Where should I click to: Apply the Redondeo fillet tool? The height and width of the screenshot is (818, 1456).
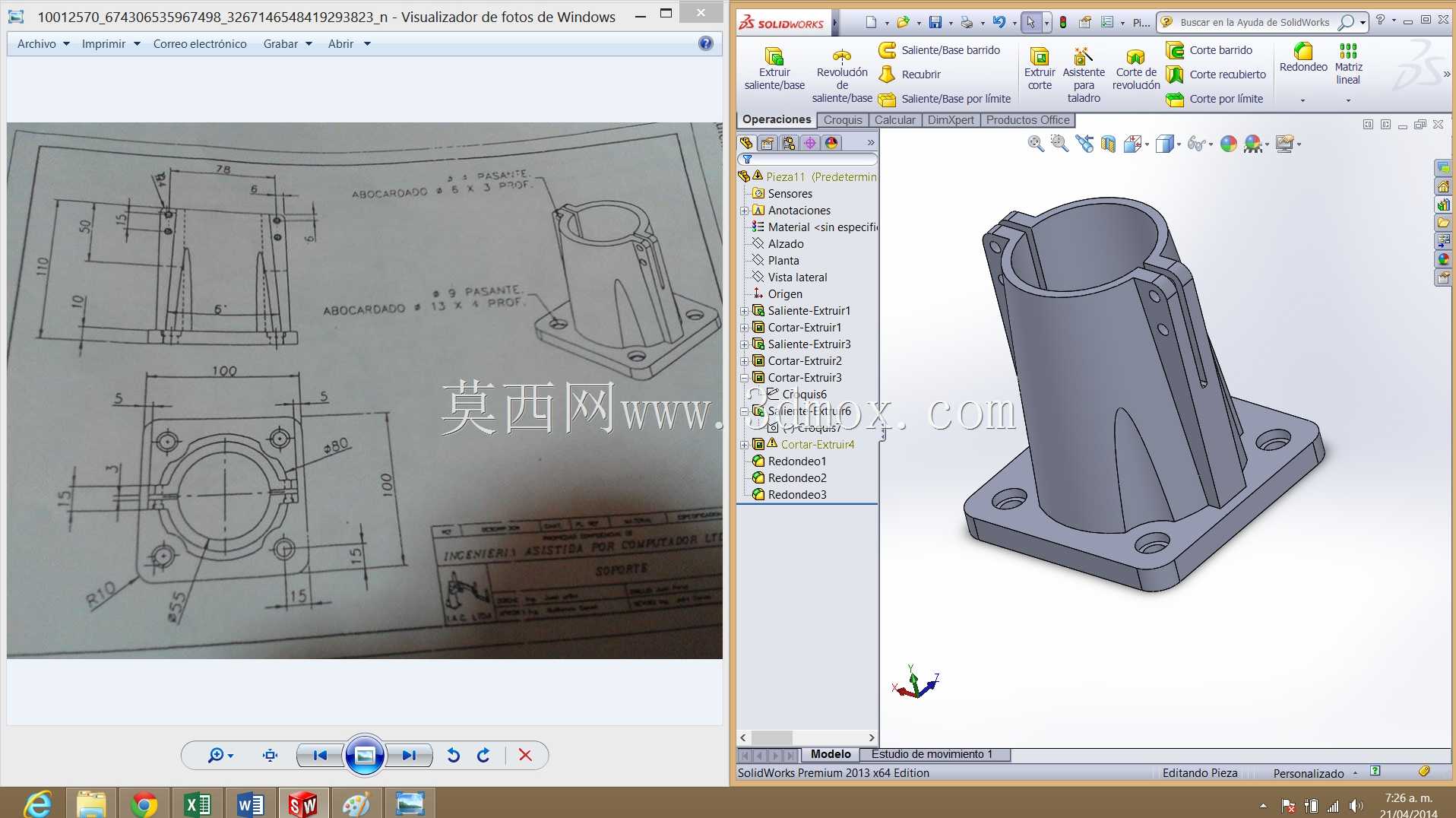click(x=1303, y=58)
